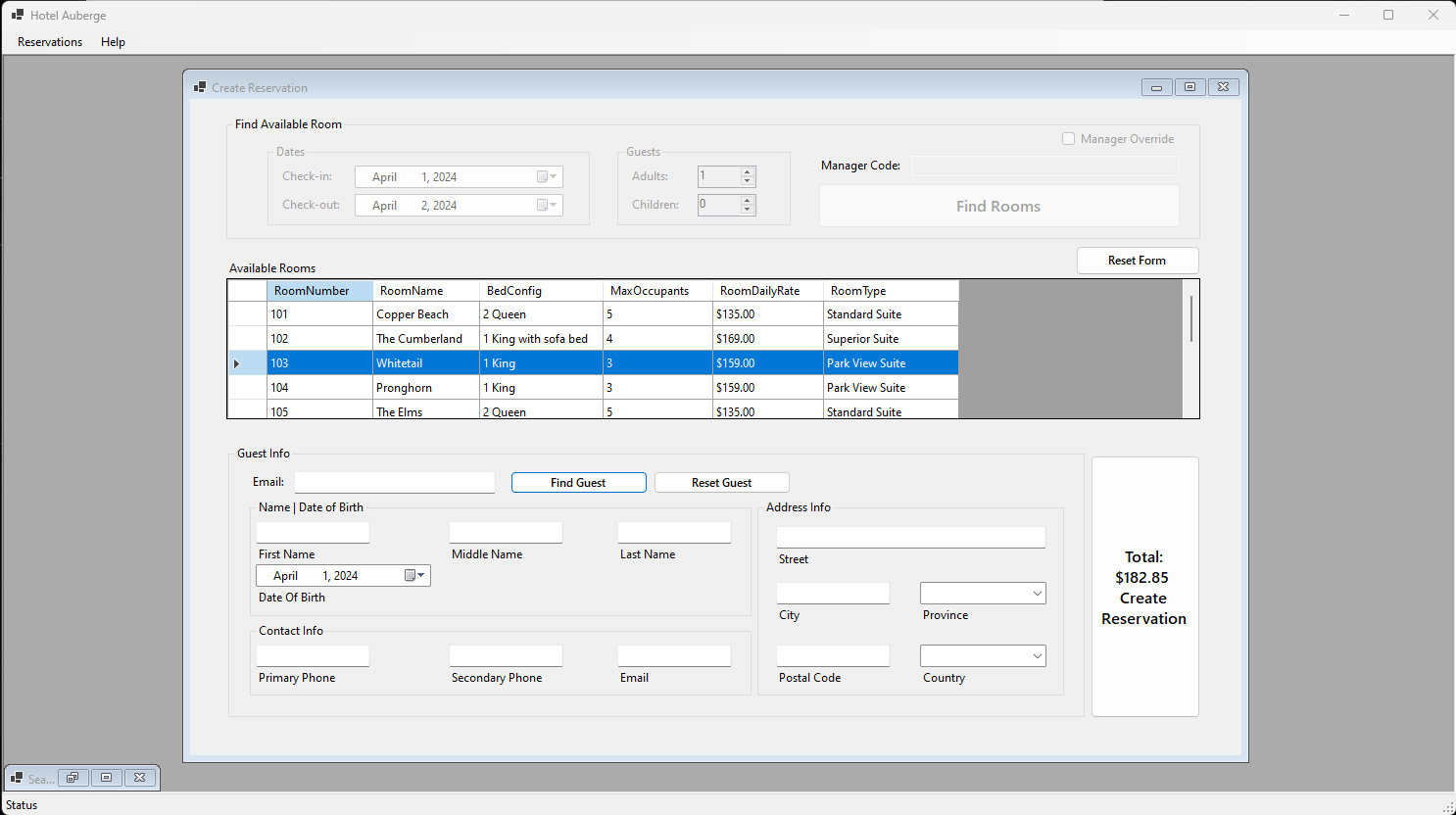Click the Postal Code field

pyautogui.click(x=833, y=656)
